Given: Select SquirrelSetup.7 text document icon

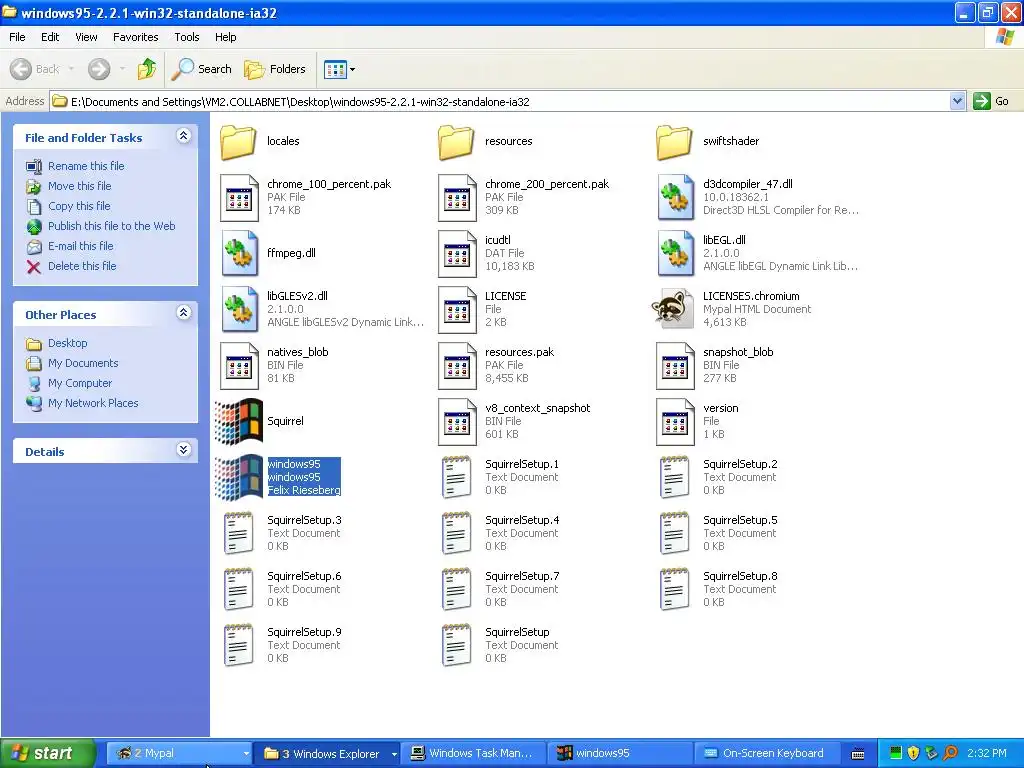Looking at the screenshot, I should (456, 590).
